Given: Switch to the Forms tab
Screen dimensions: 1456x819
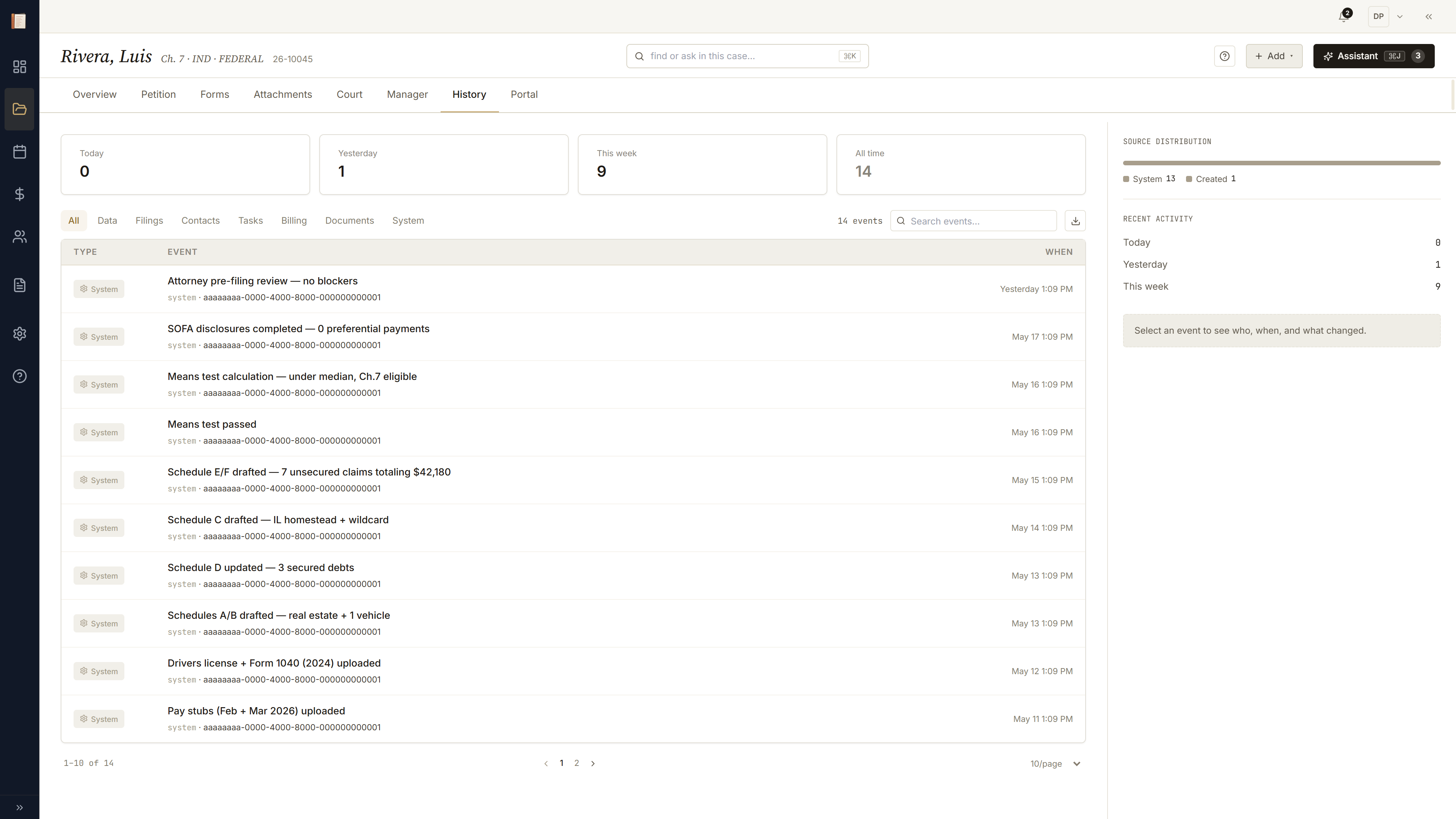Looking at the screenshot, I should [x=215, y=94].
